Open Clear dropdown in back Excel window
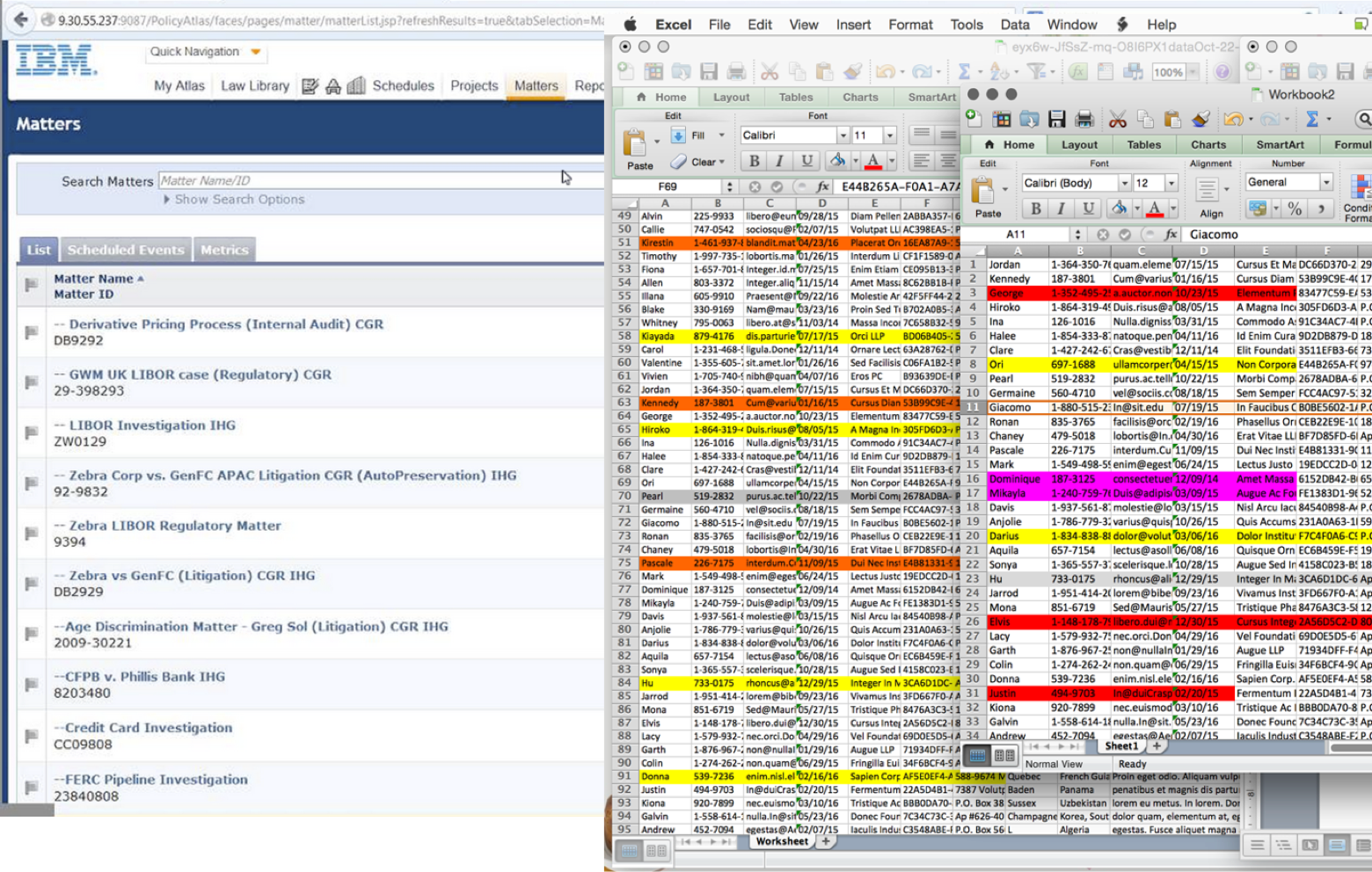This screenshot has width=1372, height=872. tap(722, 162)
